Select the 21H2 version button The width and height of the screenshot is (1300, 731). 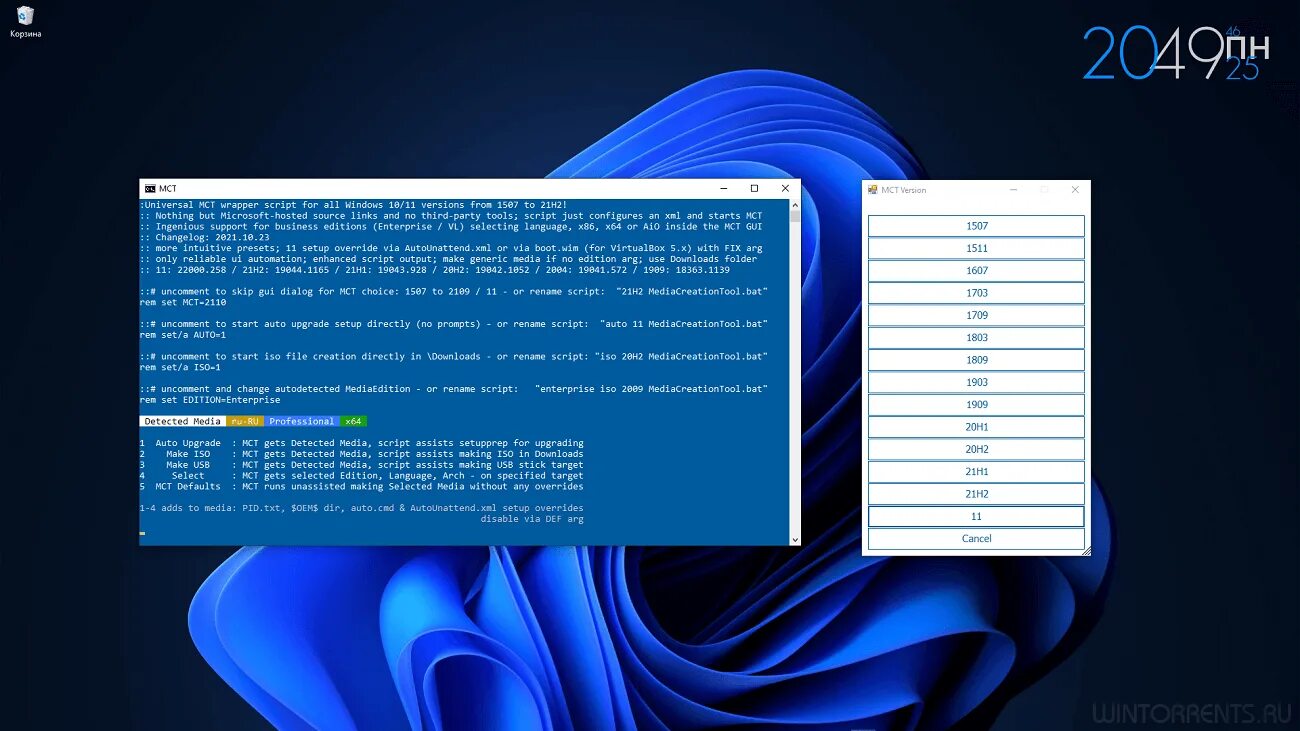point(976,494)
